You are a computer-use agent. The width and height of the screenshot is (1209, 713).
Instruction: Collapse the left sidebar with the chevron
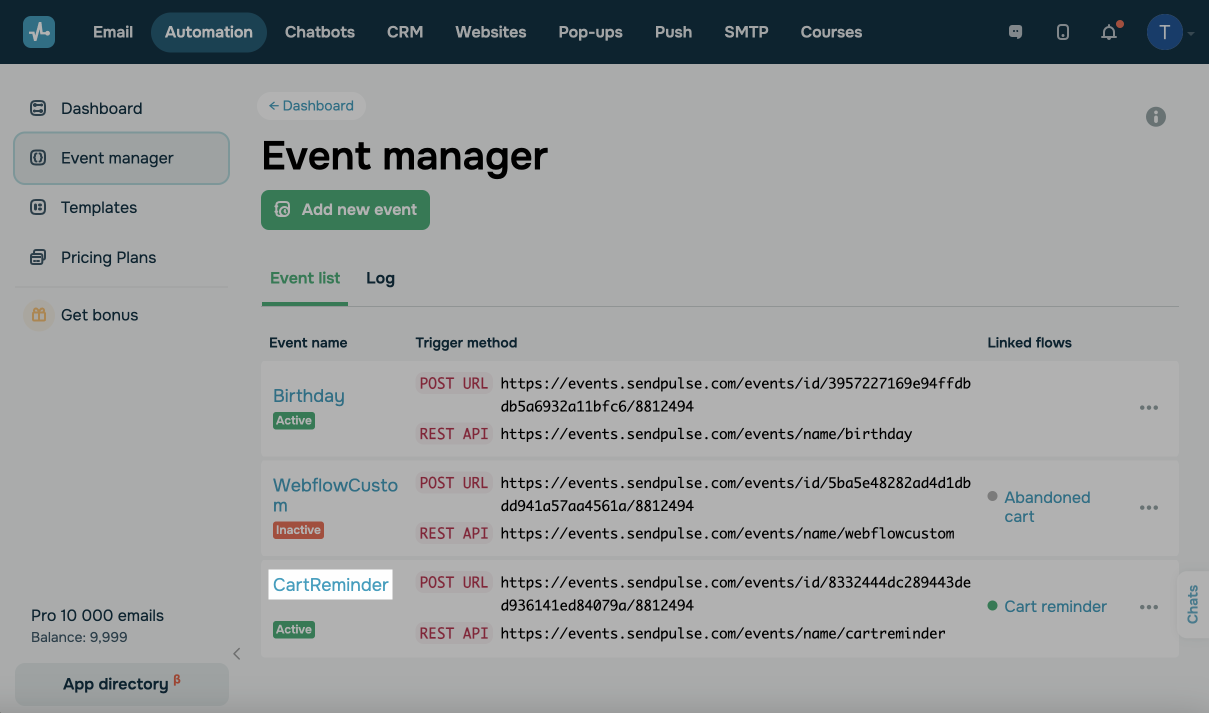coord(237,654)
